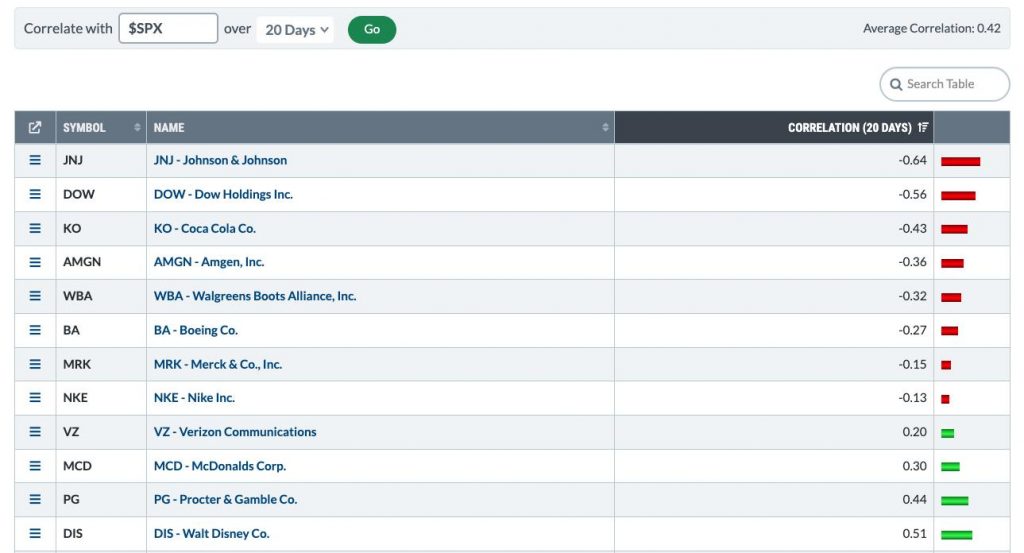Click the Average Correlation: 0.42 text
Image resolution: width=1024 pixels, height=553 pixels.
coord(931,29)
